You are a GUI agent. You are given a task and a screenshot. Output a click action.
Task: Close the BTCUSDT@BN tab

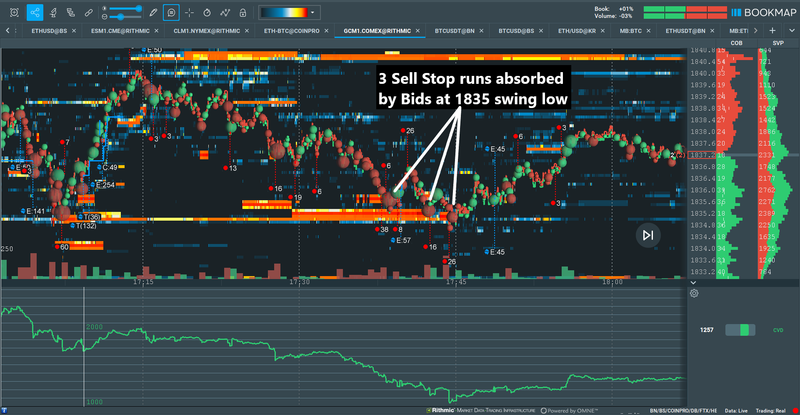481,31
